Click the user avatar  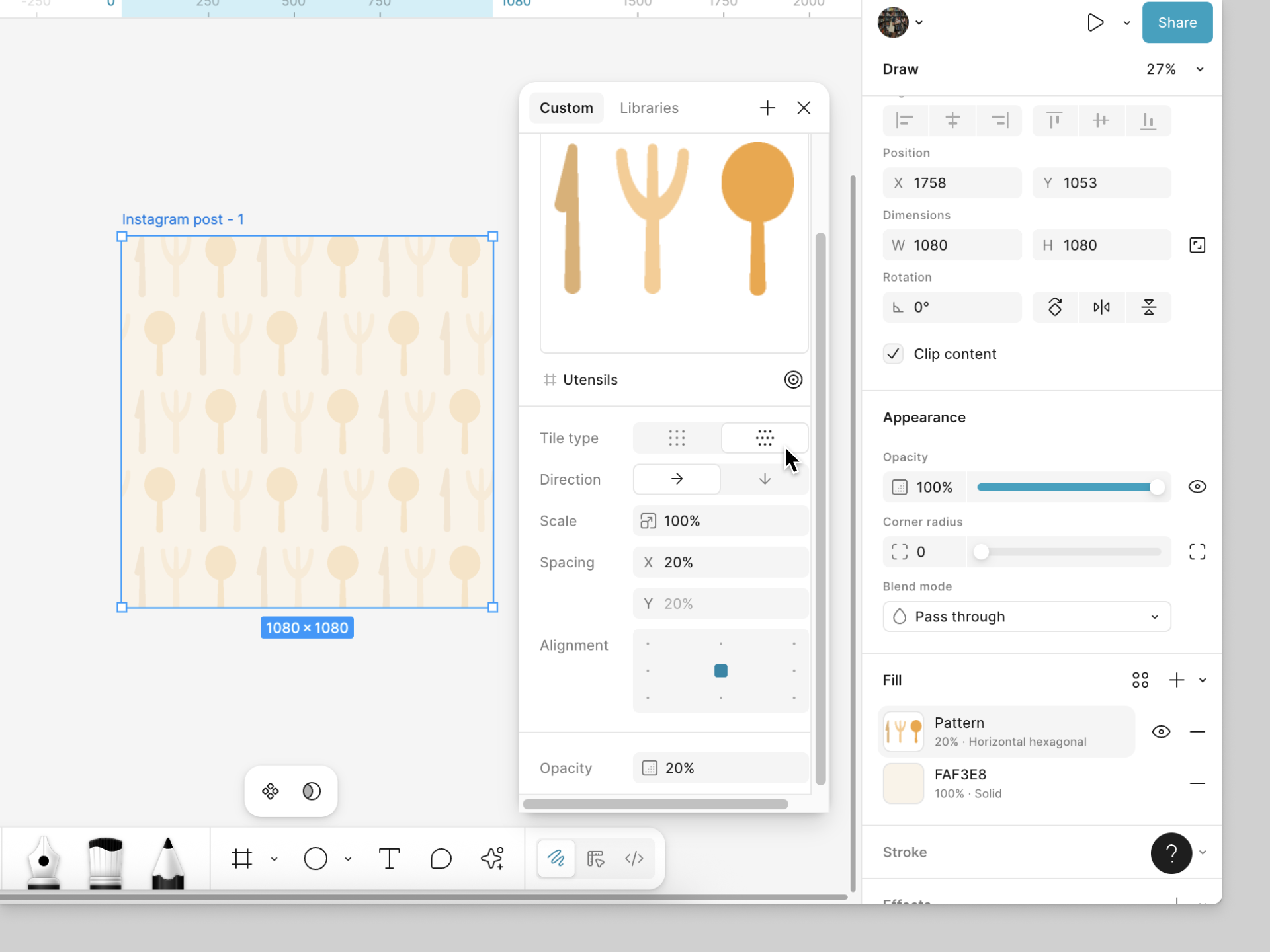(893, 22)
